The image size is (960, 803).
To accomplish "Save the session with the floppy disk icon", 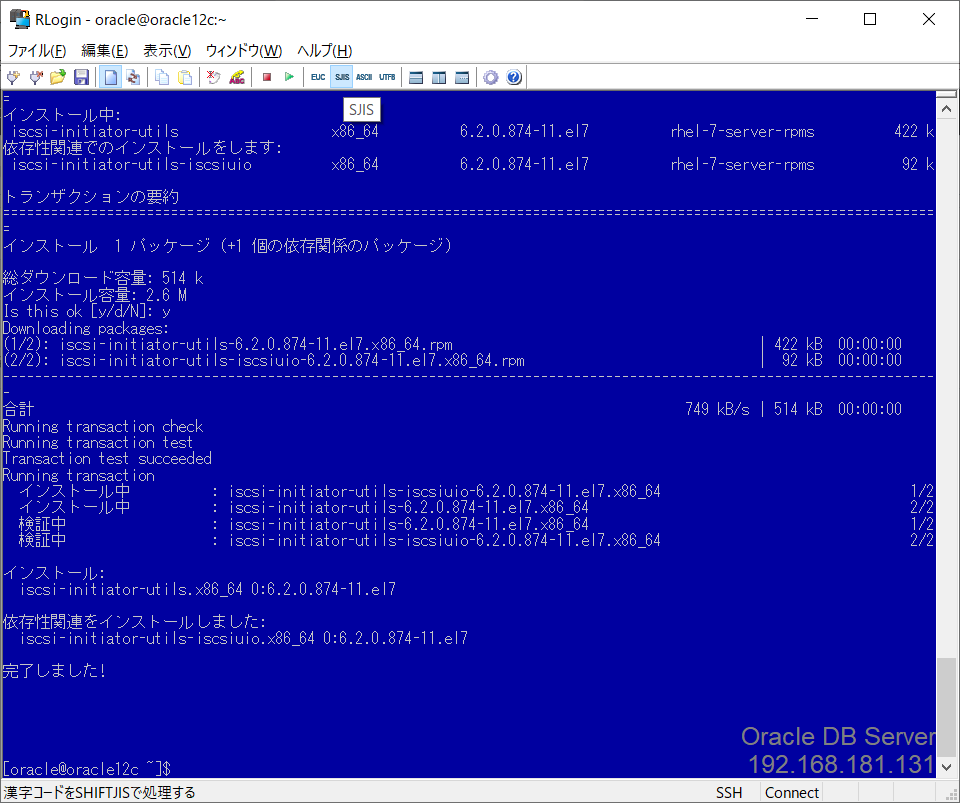I will coord(79,77).
